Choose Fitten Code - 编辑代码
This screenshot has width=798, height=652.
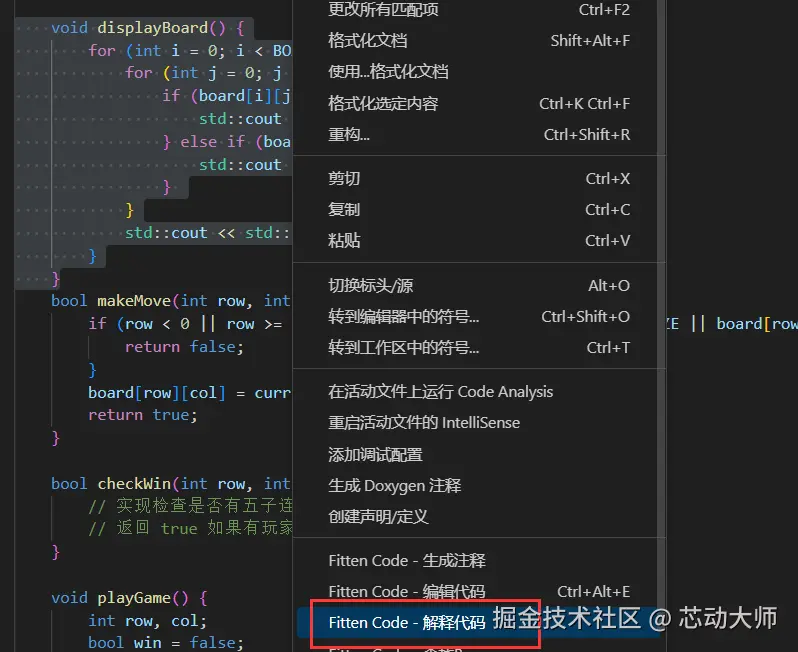pos(479,591)
